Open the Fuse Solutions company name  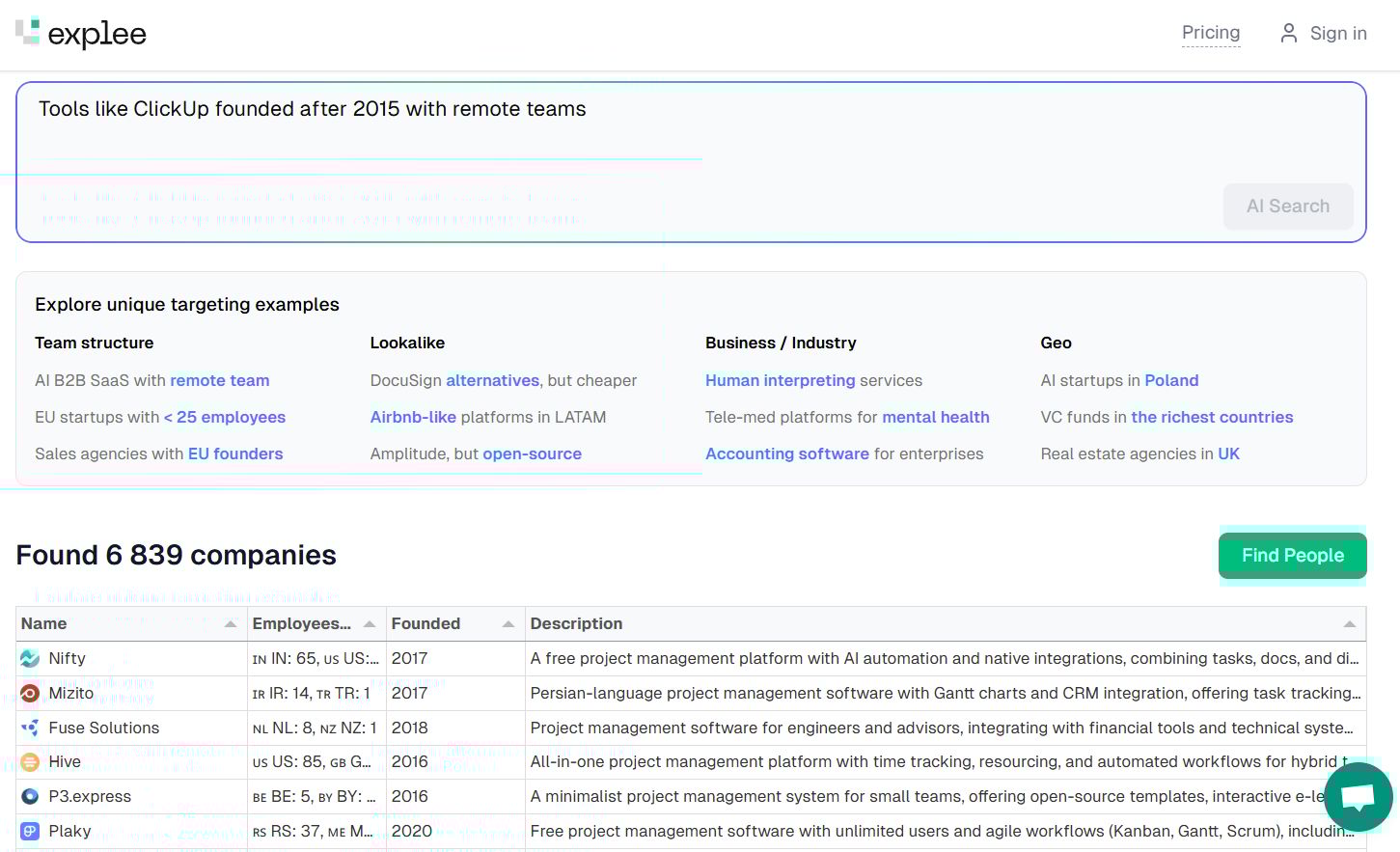click(x=103, y=728)
